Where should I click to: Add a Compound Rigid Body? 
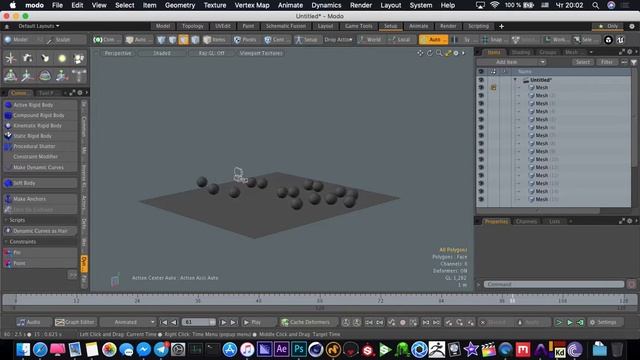coord(40,115)
